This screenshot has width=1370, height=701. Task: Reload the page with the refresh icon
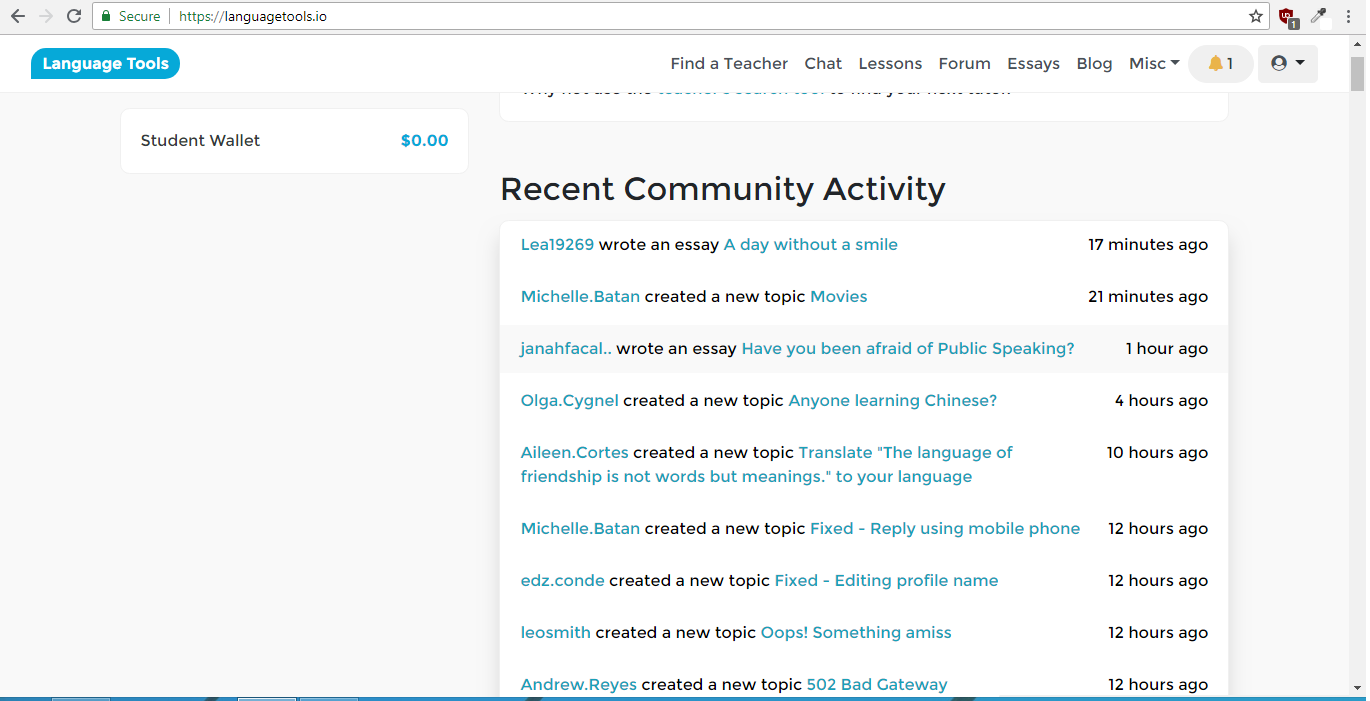coord(74,16)
